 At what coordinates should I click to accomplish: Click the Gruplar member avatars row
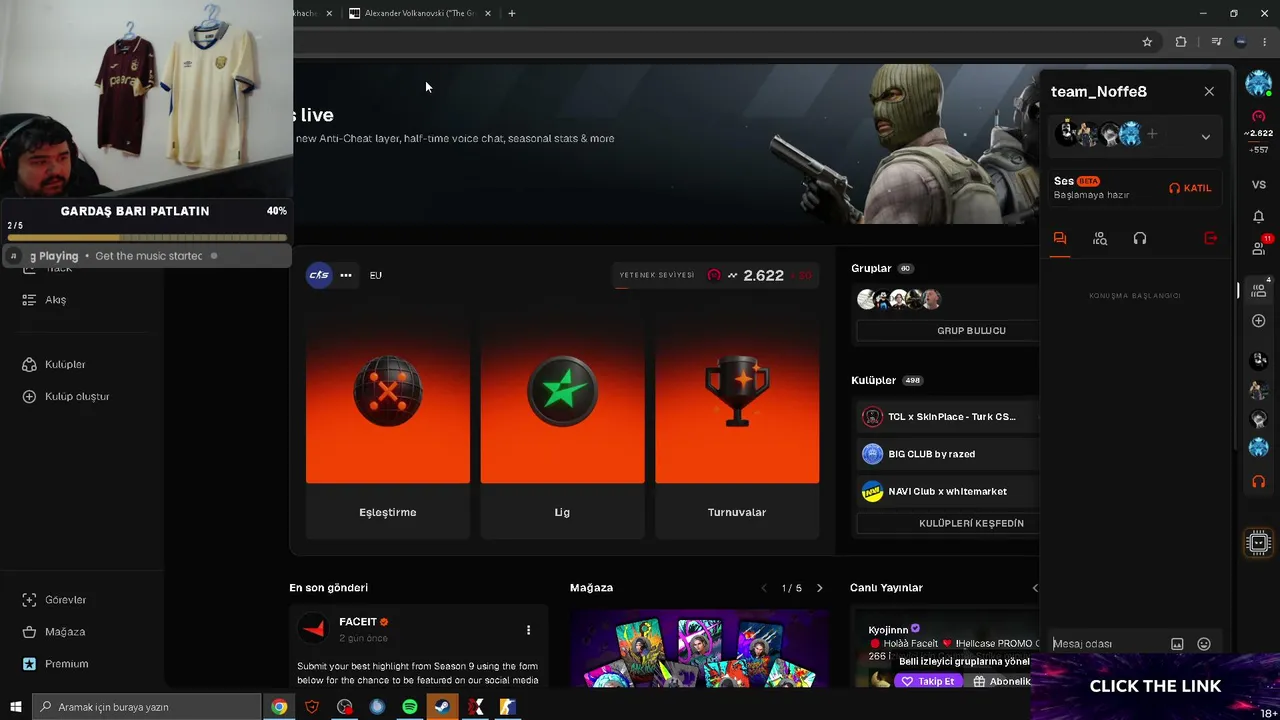coord(899,299)
